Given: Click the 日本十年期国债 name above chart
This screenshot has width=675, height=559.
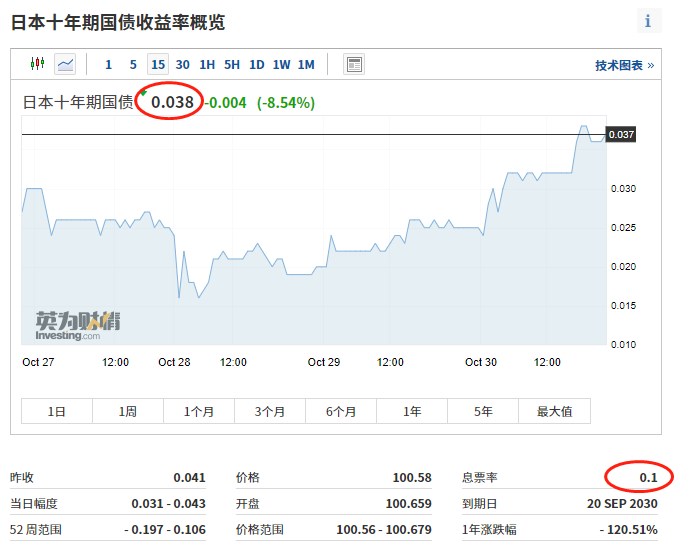Looking at the screenshot, I should pos(78,102).
